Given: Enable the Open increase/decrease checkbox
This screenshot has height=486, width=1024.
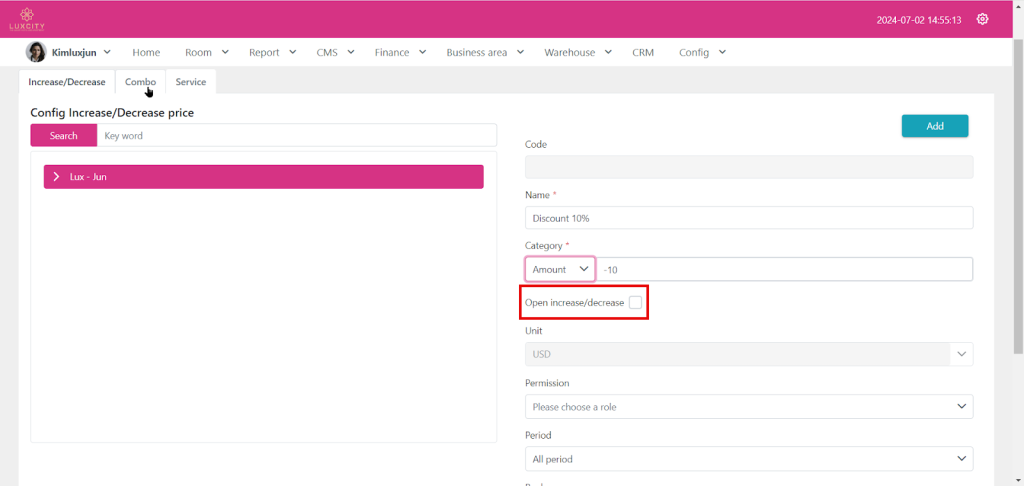Looking at the screenshot, I should [x=635, y=302].
